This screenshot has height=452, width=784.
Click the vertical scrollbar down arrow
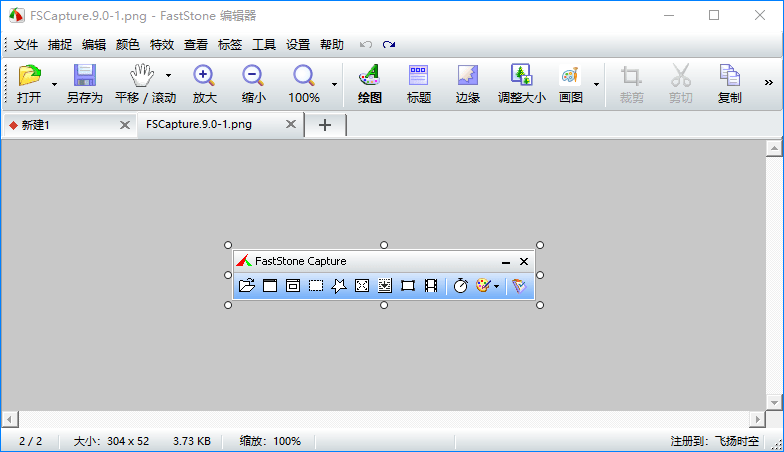click(774, 402)
